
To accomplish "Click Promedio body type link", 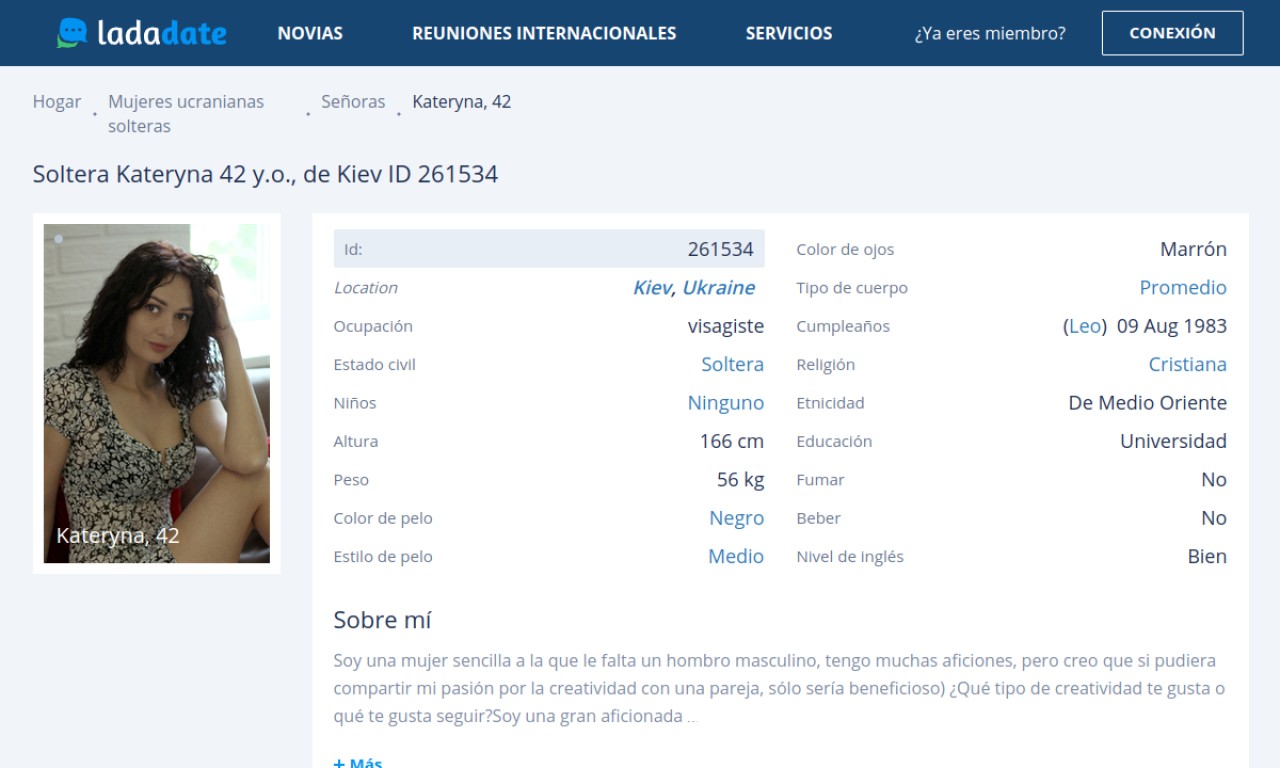I will (1182, 288).
